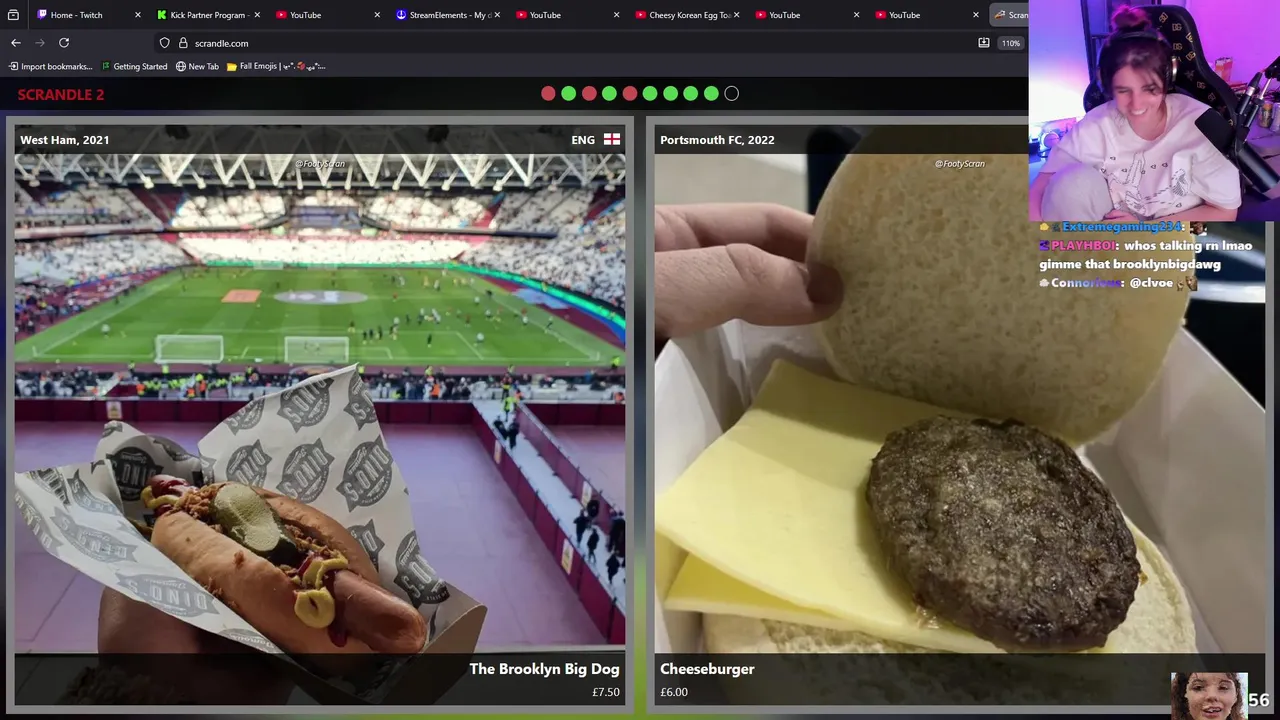This screenshot has width=1280, height=720.
Task: Open the New Tab bookmark
Action: (x=197, y=66)
